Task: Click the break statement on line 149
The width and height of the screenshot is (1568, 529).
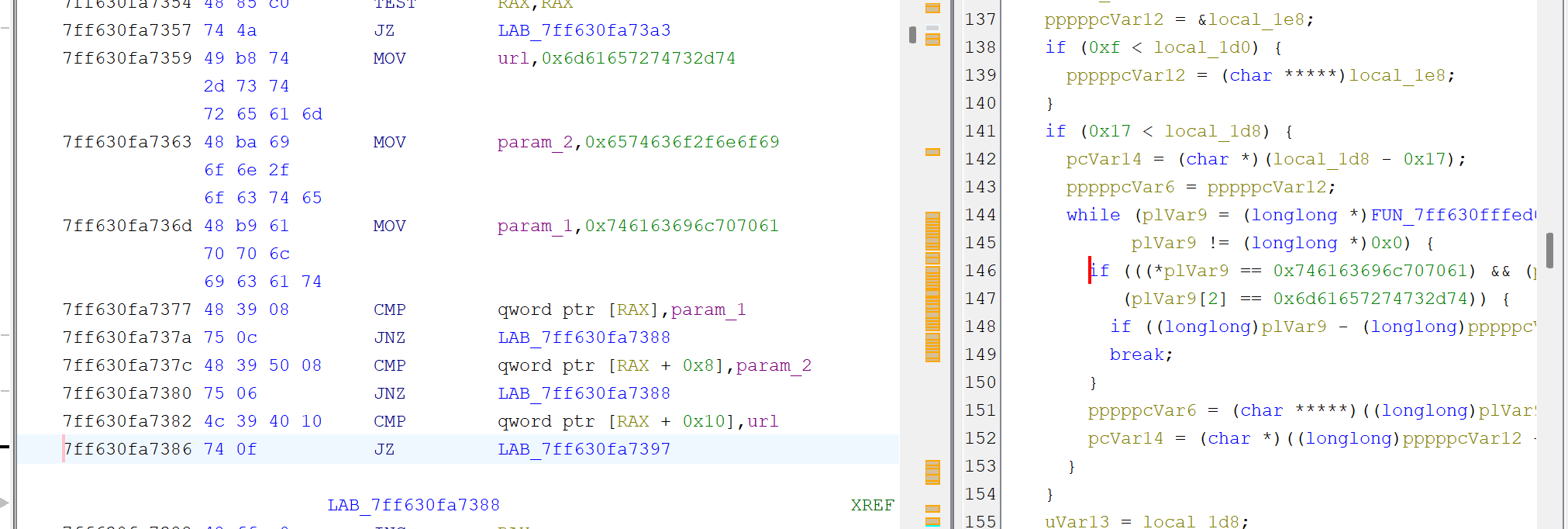Action: point(1141,354)
